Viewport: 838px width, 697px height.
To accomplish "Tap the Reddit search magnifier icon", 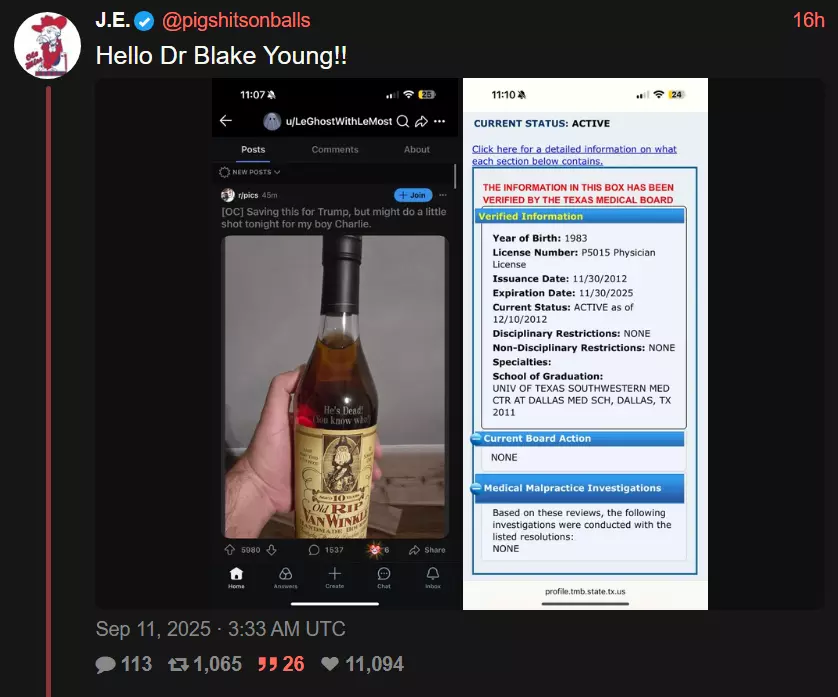I will coord(403,121).
